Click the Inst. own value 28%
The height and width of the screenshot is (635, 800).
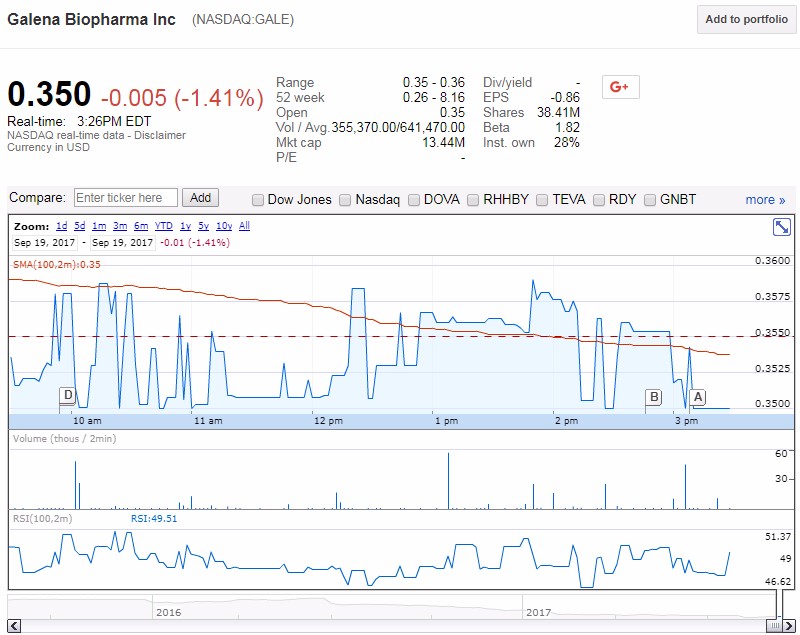[567, 142]
